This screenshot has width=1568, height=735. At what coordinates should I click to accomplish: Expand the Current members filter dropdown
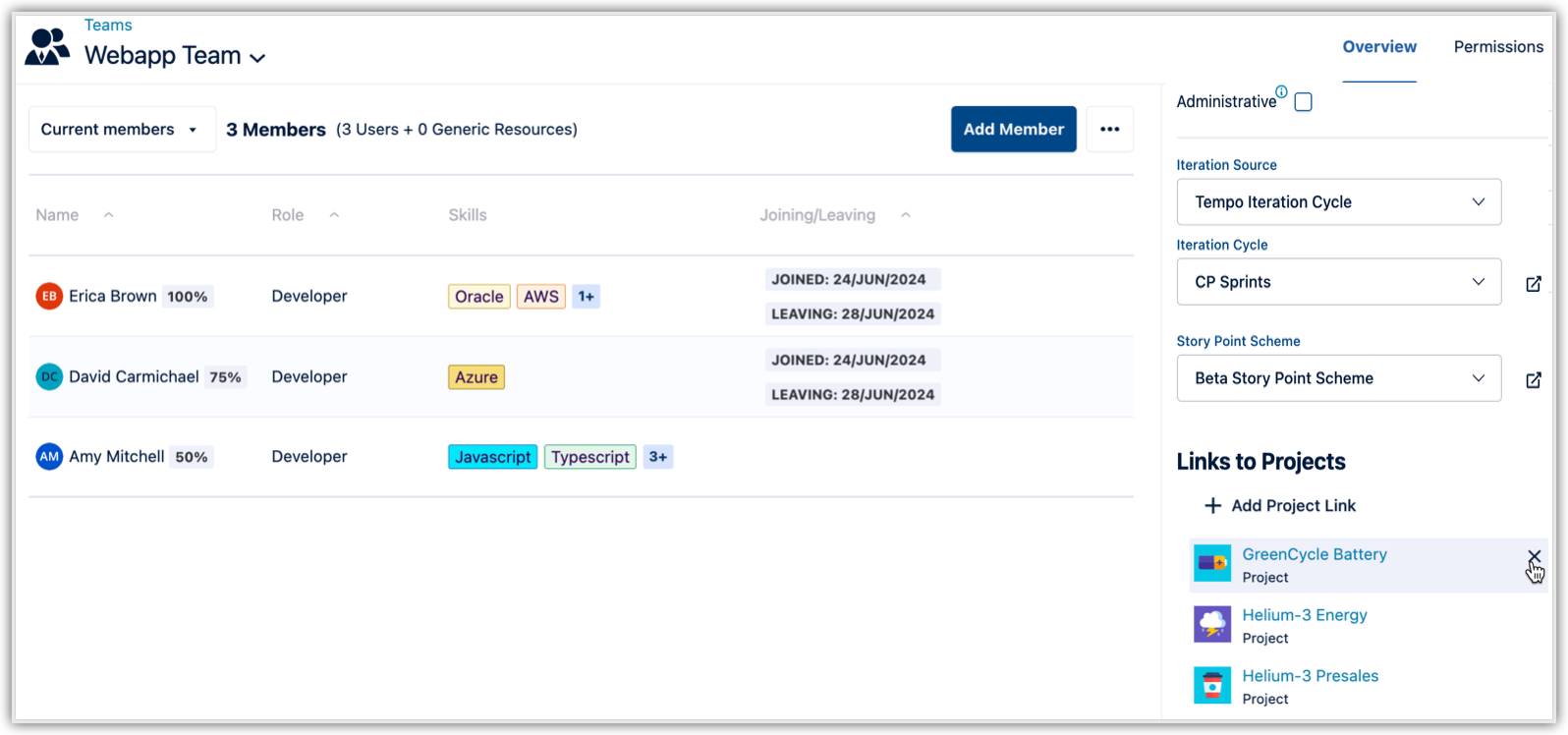point(121,130)
